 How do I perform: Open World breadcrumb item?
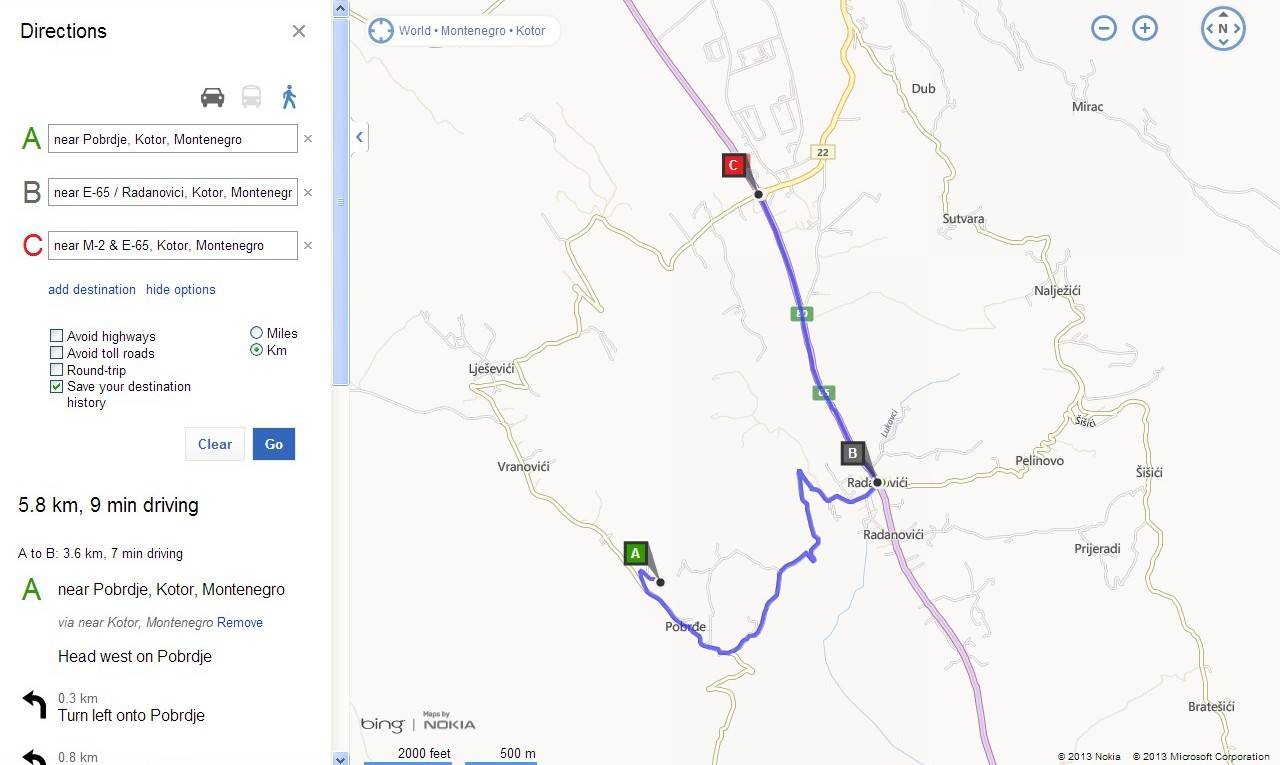tap(415, 31)
